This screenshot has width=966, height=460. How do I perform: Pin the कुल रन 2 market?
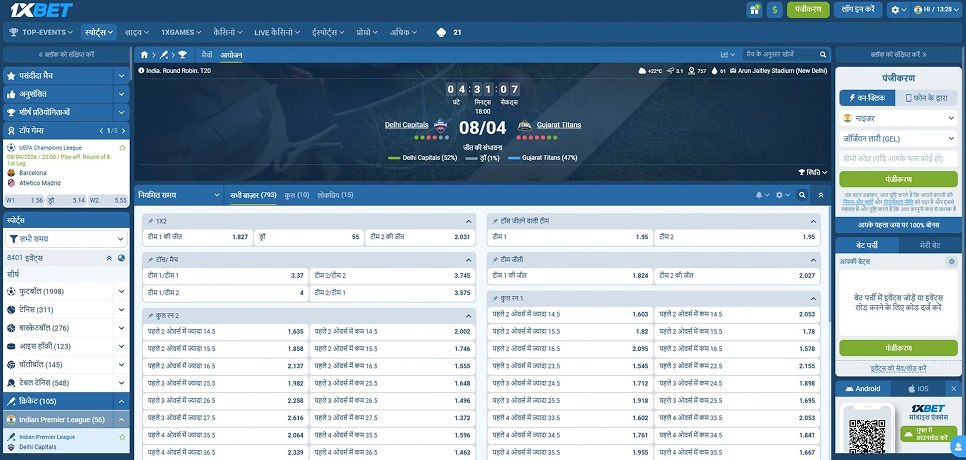(150, 315)
